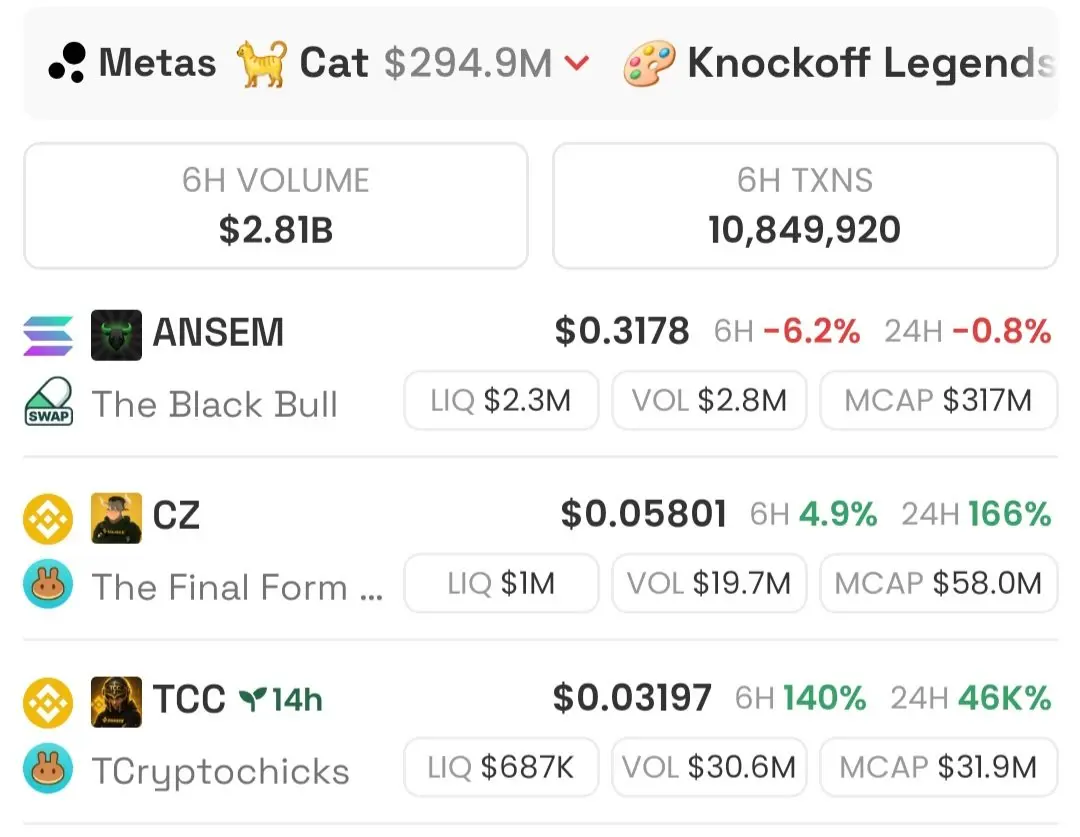Screen dimensions: 1080x837
Task: Click the CZ token avatar image
Action: [x=116, y=518]
